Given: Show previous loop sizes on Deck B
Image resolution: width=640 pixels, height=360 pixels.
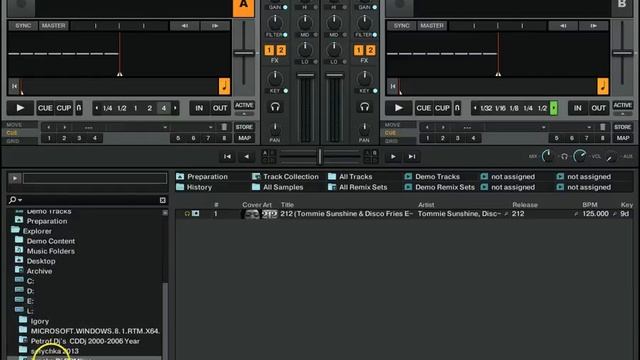Looking at the screenshot, I should [x=475, y=108].
